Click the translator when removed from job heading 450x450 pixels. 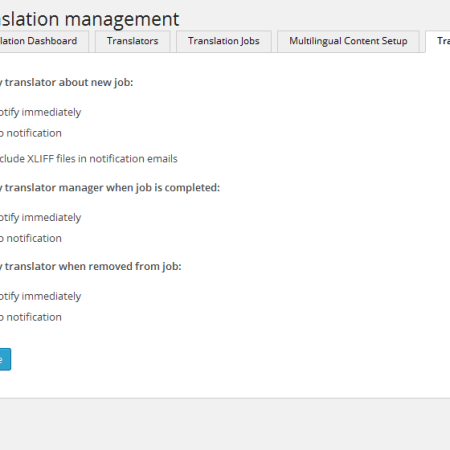(x=91, y=266)
